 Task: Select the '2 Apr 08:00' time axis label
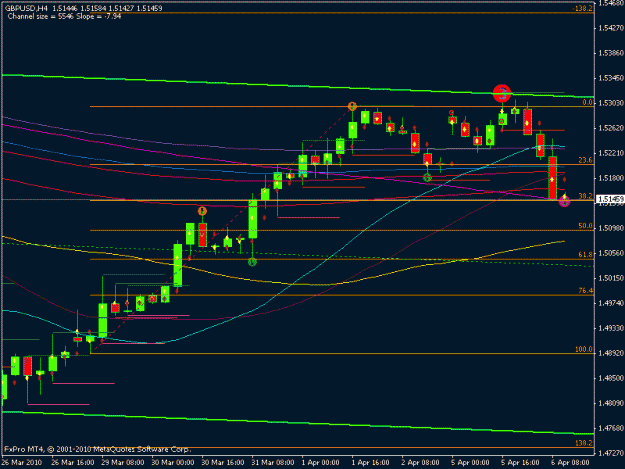pos(420,463)
